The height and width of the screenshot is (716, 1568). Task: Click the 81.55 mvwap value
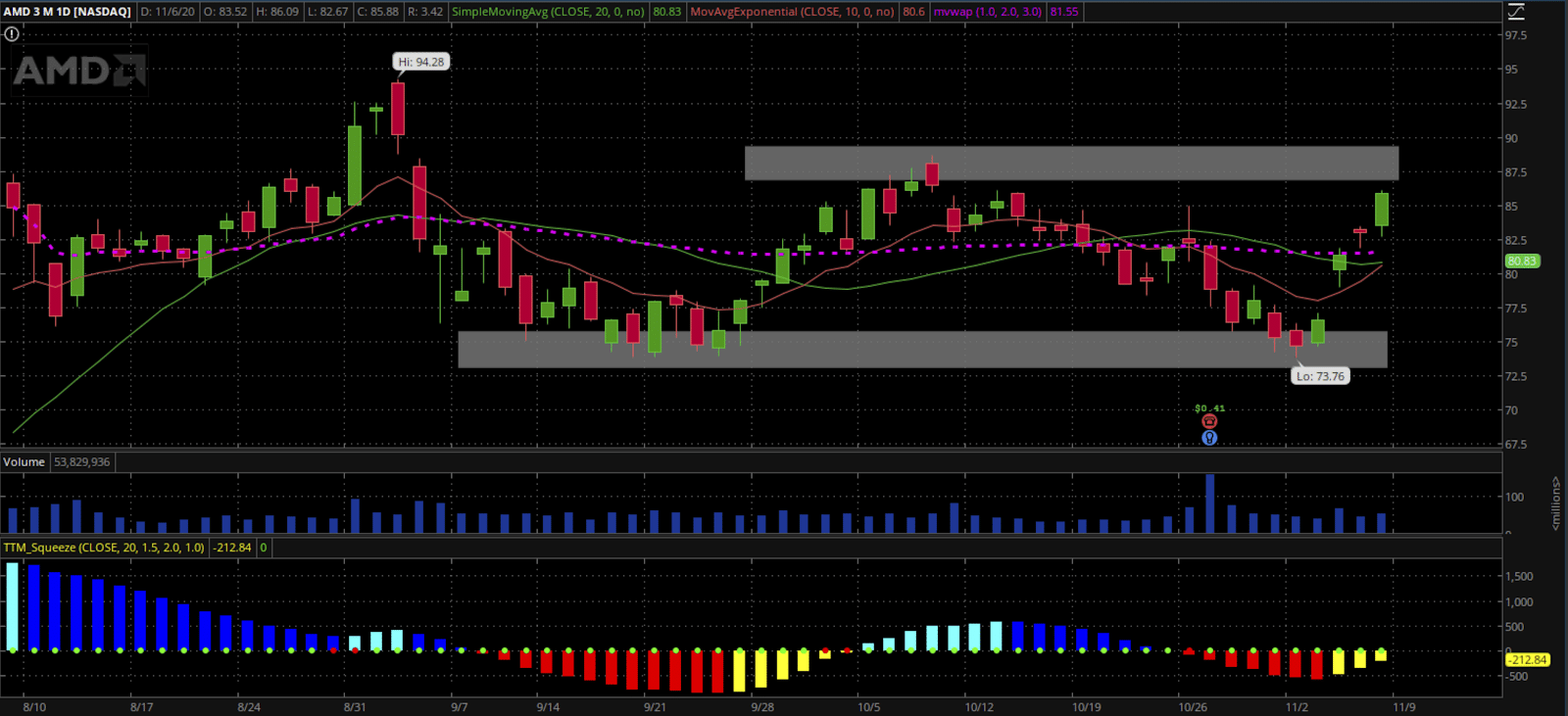[1063, 12]
